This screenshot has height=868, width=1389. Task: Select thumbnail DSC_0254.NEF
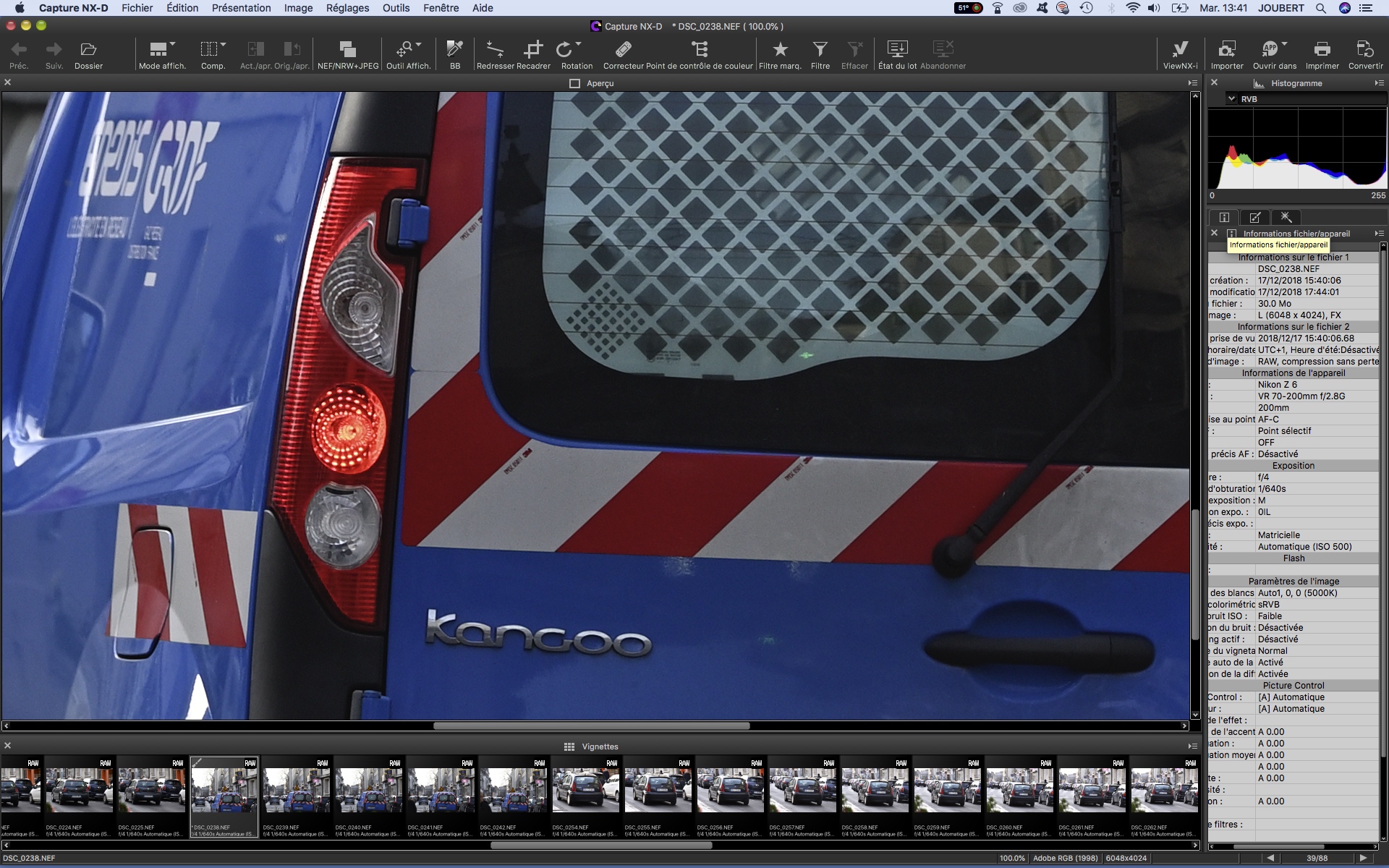[586, 796]
